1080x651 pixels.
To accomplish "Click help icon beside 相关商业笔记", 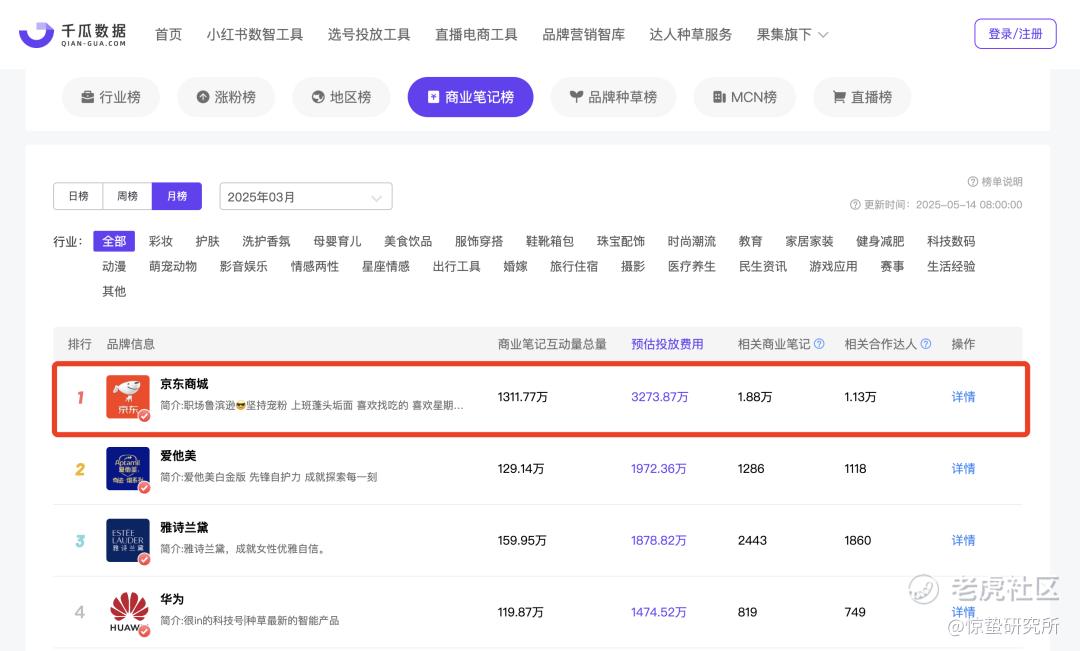I will pos(819,344).
